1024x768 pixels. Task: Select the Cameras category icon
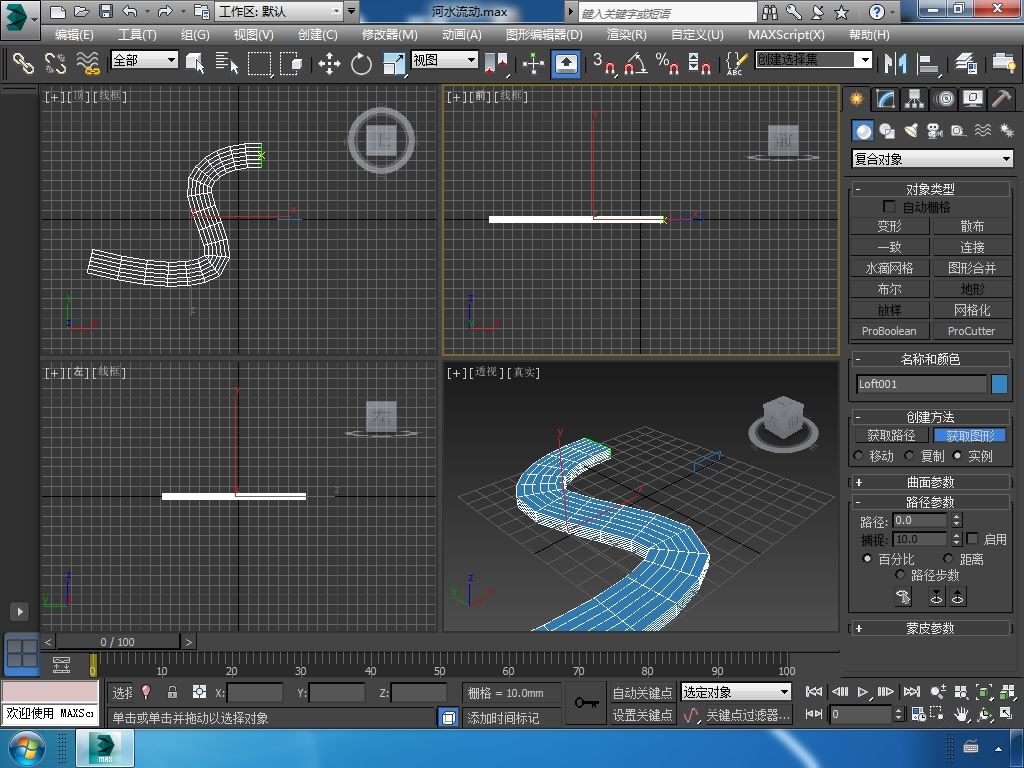[x=935, y=131]
